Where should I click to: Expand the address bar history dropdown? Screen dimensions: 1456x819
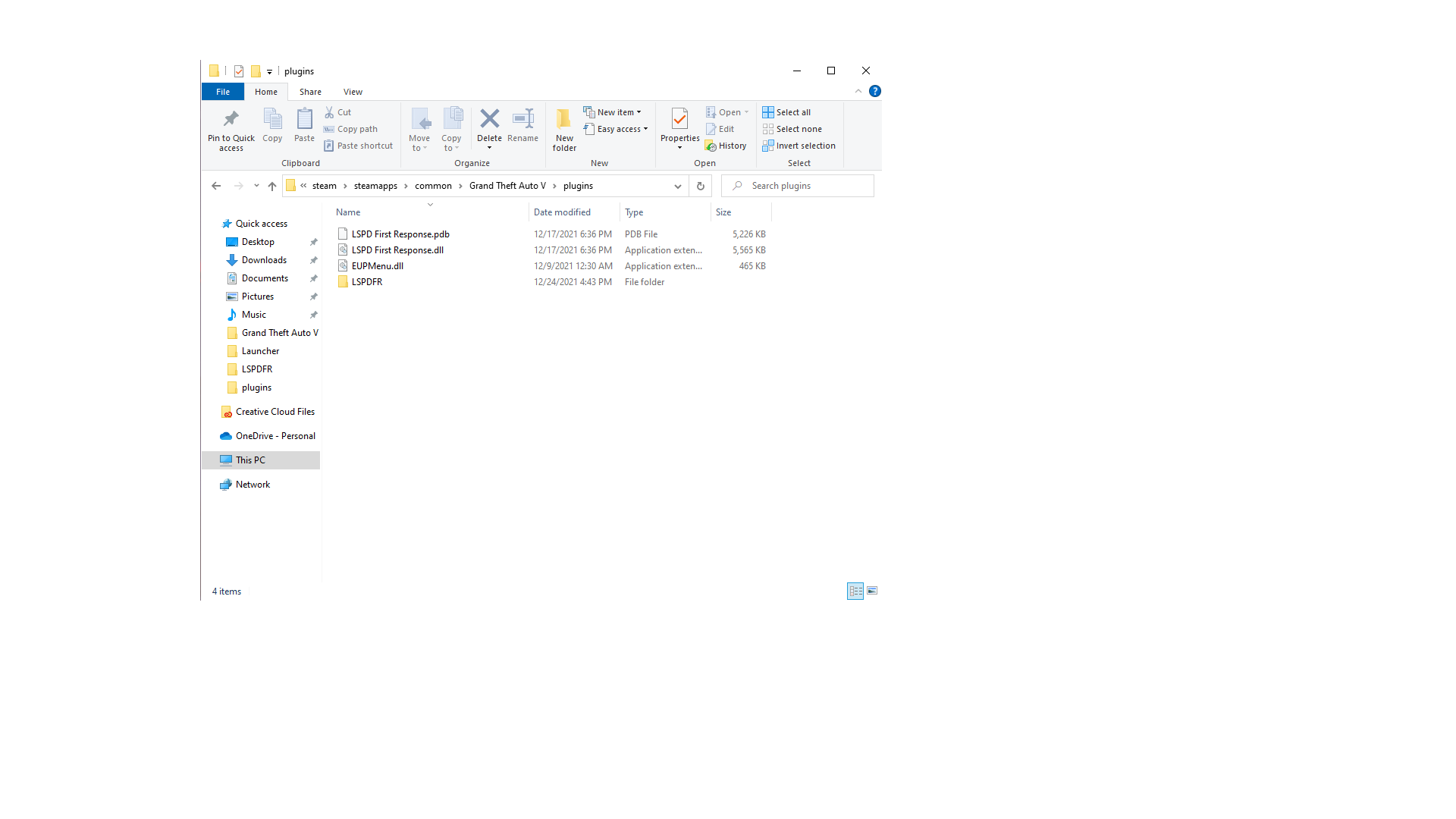click(x=677, y=186)
